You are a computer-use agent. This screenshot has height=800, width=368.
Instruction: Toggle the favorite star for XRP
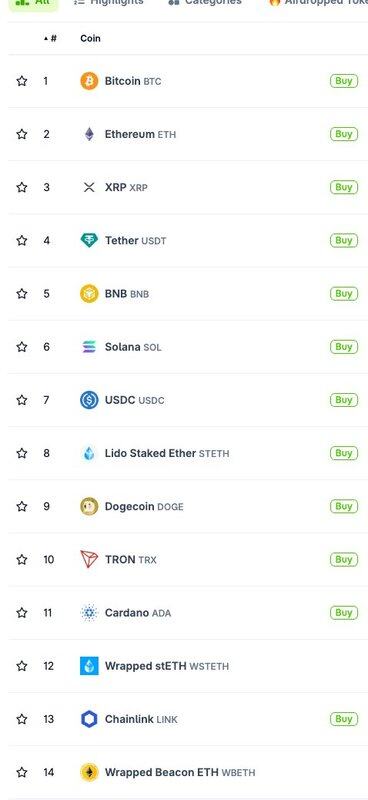point(21,187)
